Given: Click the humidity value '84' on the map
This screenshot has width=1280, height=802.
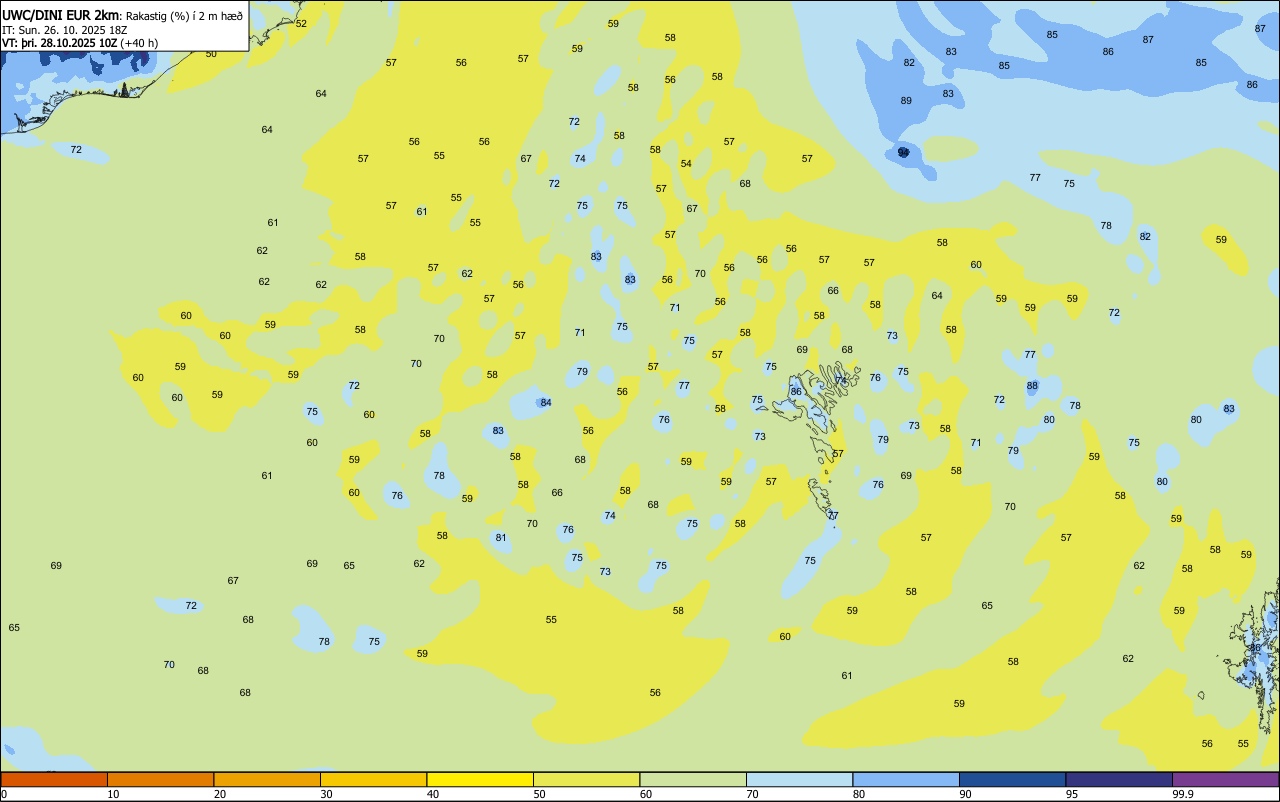Looking at the screenshot, I should [x=545, y=403].
